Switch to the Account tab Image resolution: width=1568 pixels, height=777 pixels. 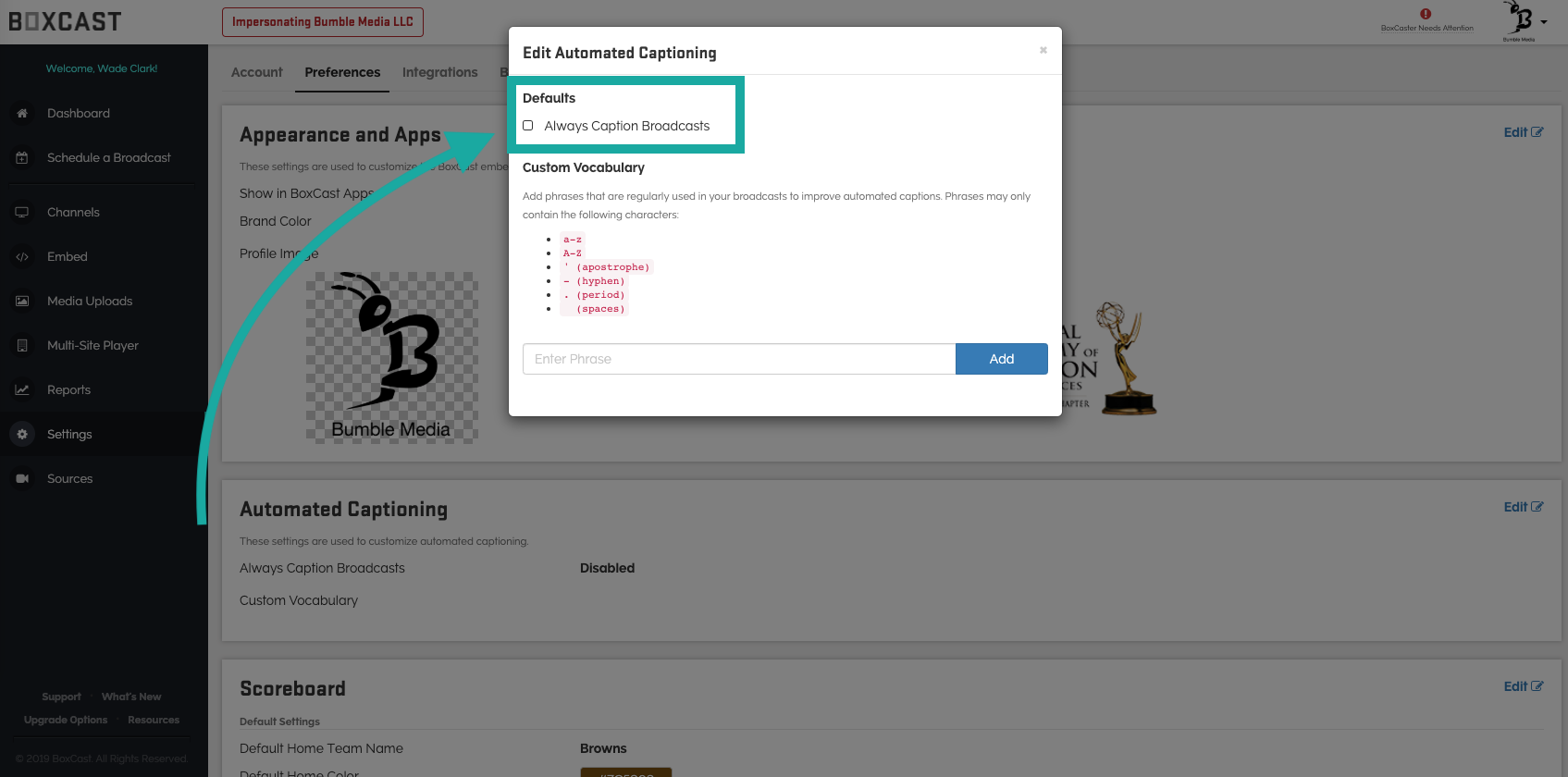pyautogui.click(x=256, y=72)
